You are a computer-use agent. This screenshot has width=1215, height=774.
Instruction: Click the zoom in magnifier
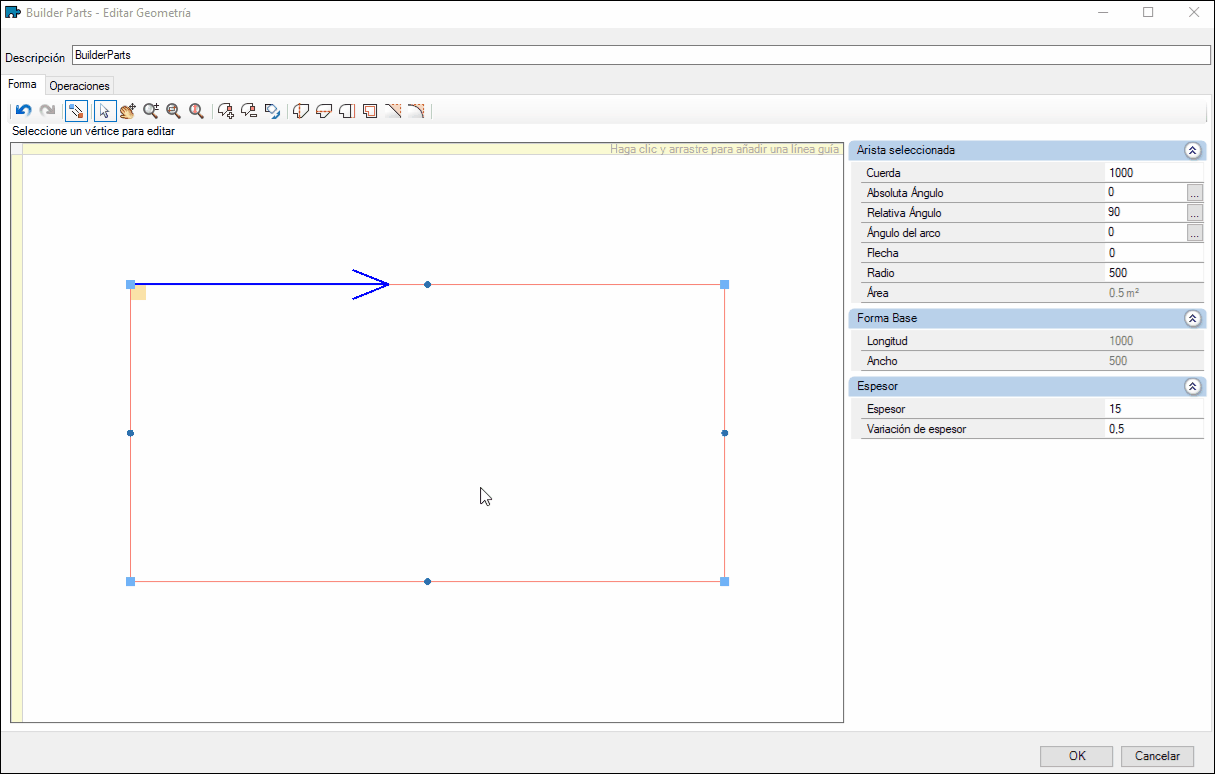[151, 111]
